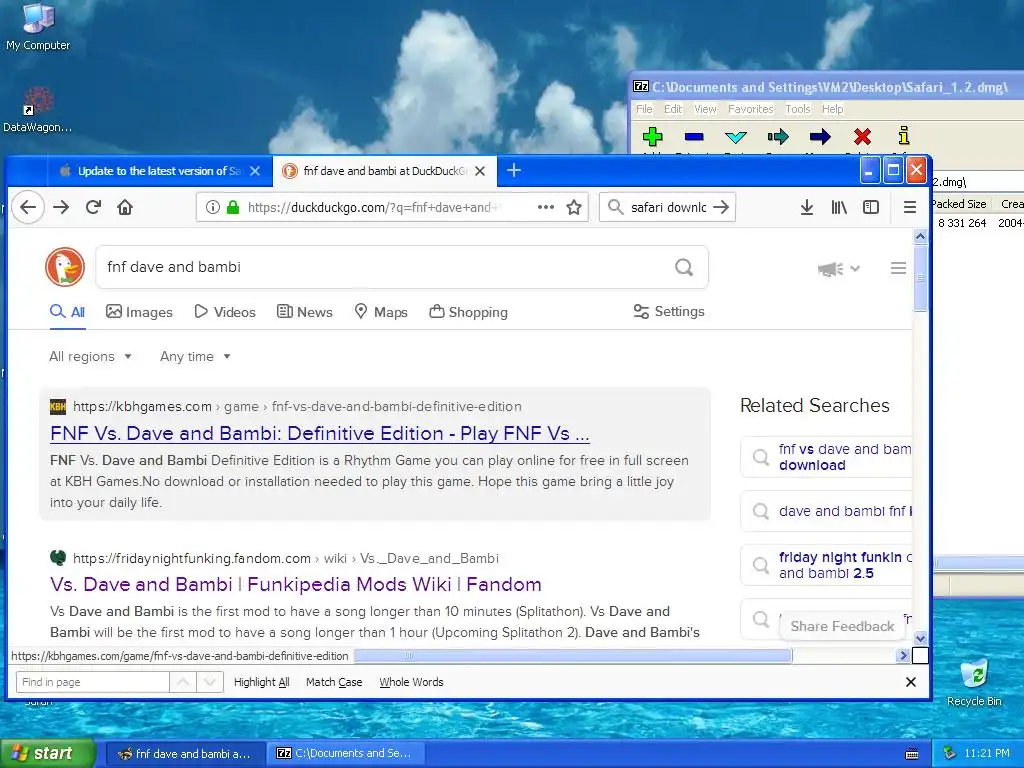Open the Windows start menu
The height and width of the screenshot is (768, 1024).
coord(47,753)
